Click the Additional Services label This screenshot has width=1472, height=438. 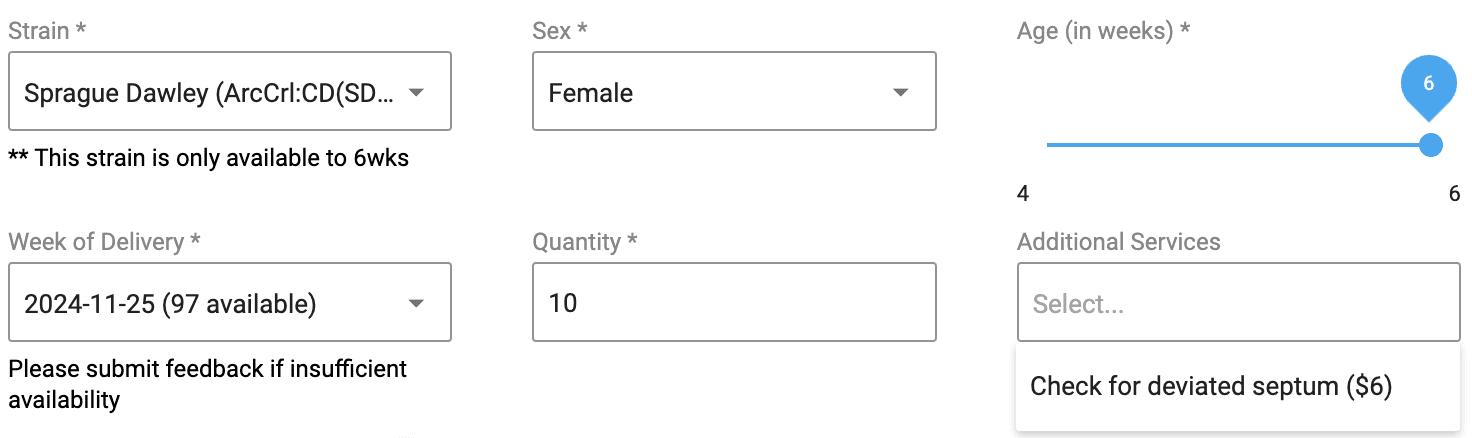click(1118, 241)
